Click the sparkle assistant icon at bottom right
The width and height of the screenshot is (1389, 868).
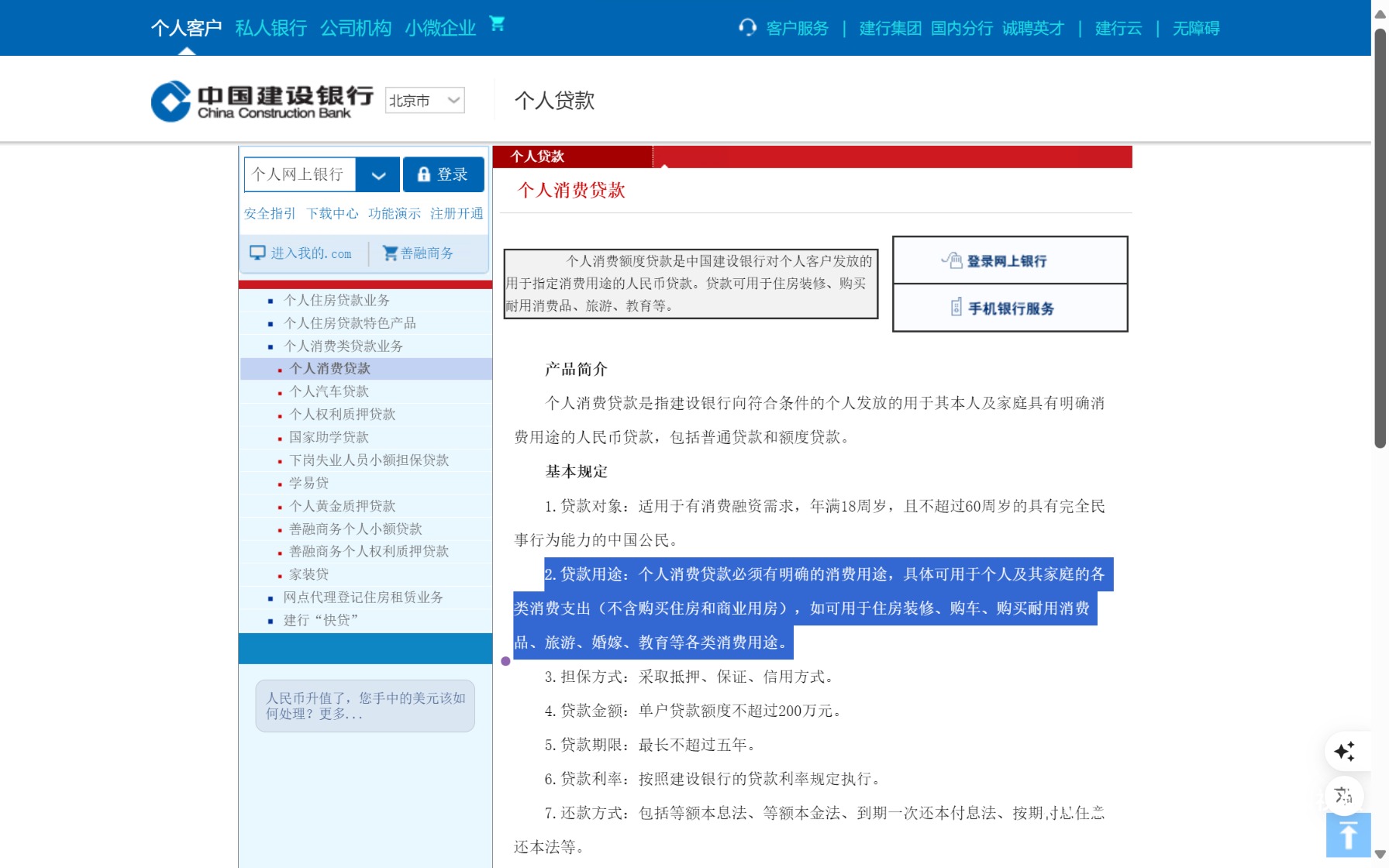click(1346, 751)
